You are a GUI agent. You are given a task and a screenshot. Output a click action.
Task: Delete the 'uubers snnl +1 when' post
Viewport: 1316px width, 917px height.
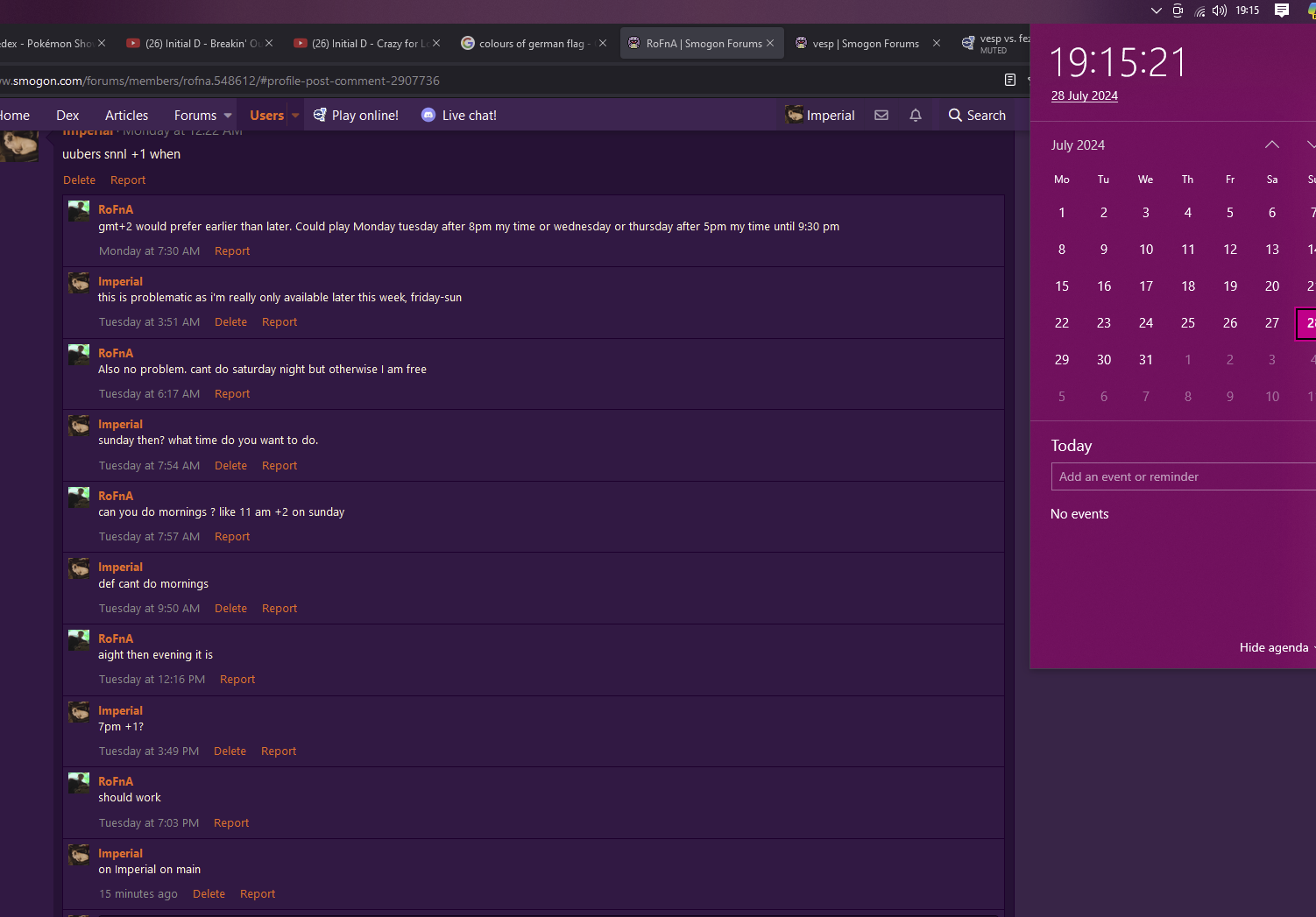(x=79, y=180)
